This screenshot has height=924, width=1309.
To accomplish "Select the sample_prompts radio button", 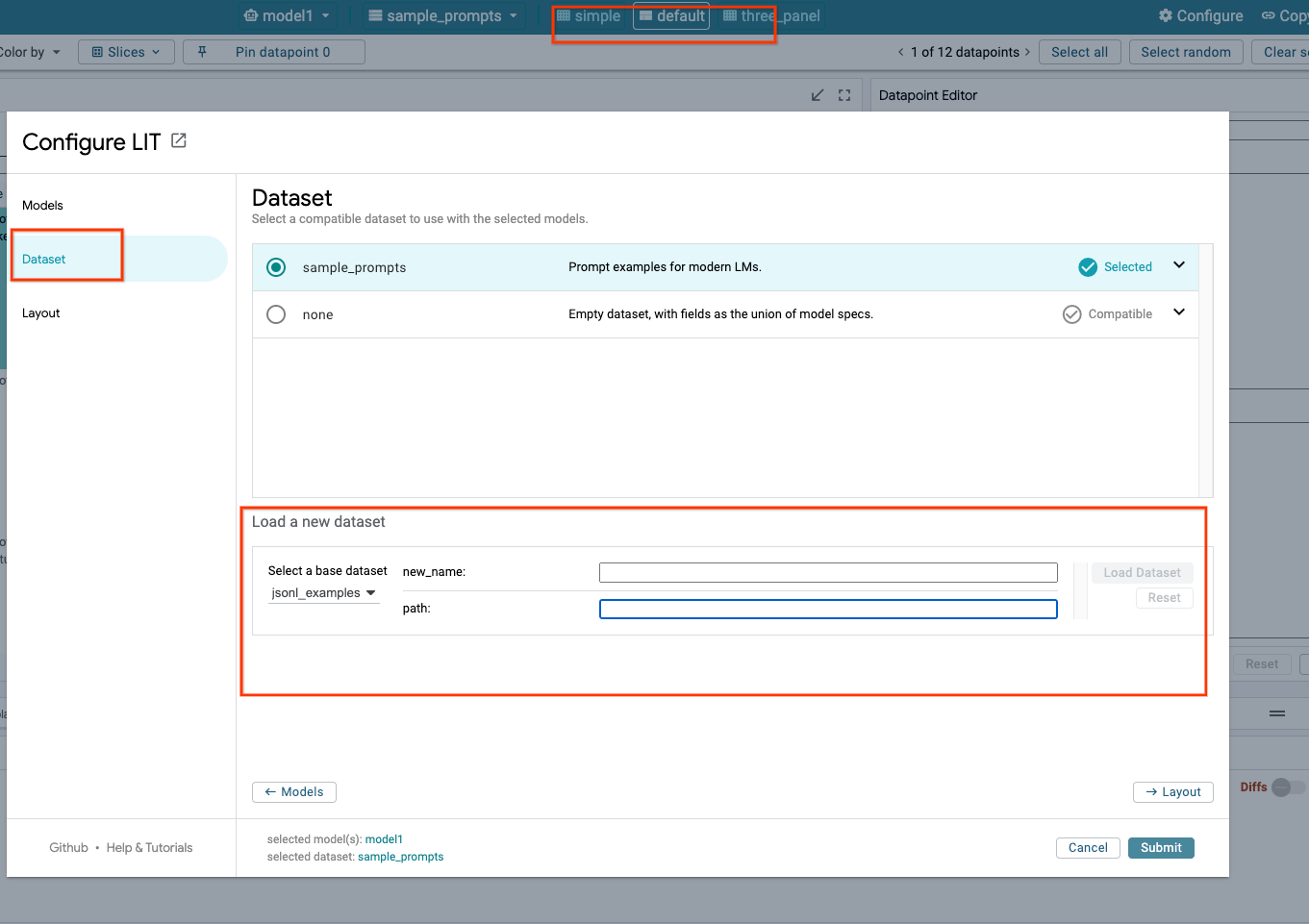I will 276,267.
